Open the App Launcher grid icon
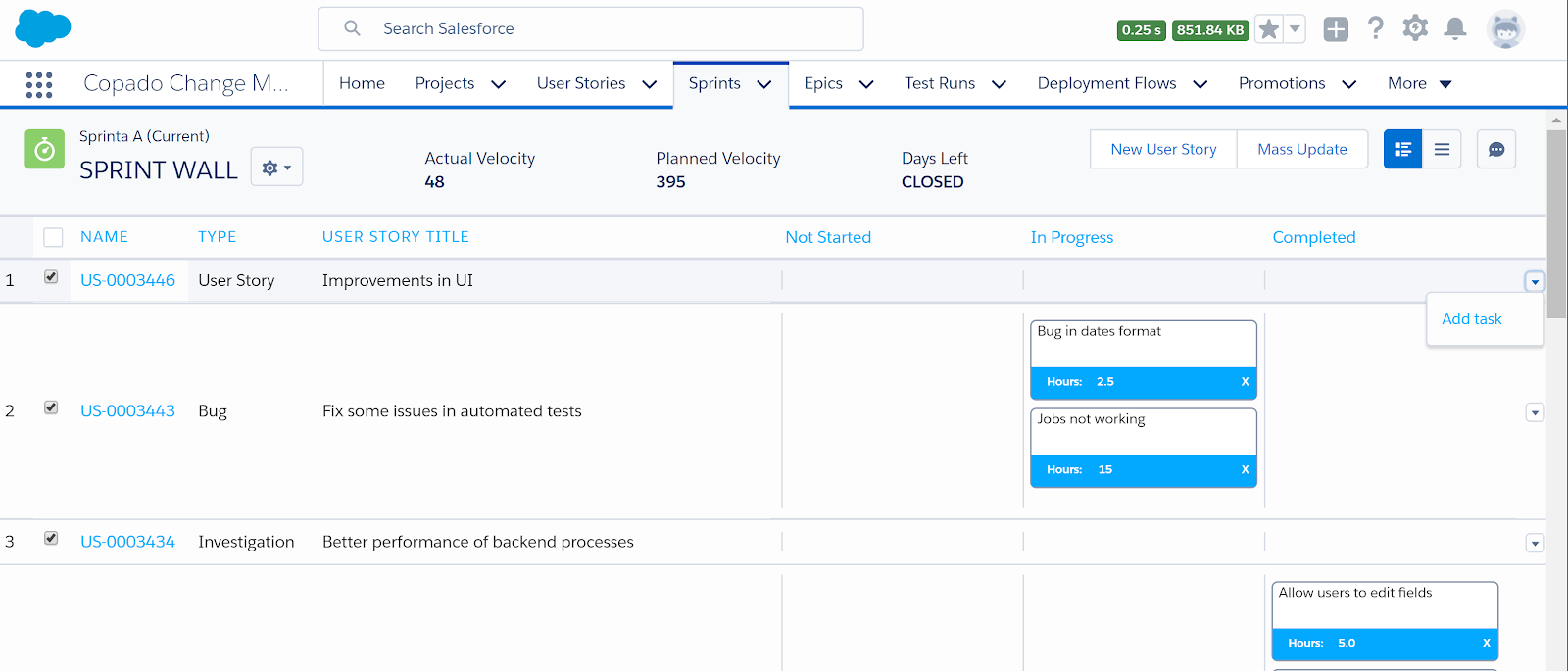The width and height of the screenshot is (1568, 671). [39, 84]
